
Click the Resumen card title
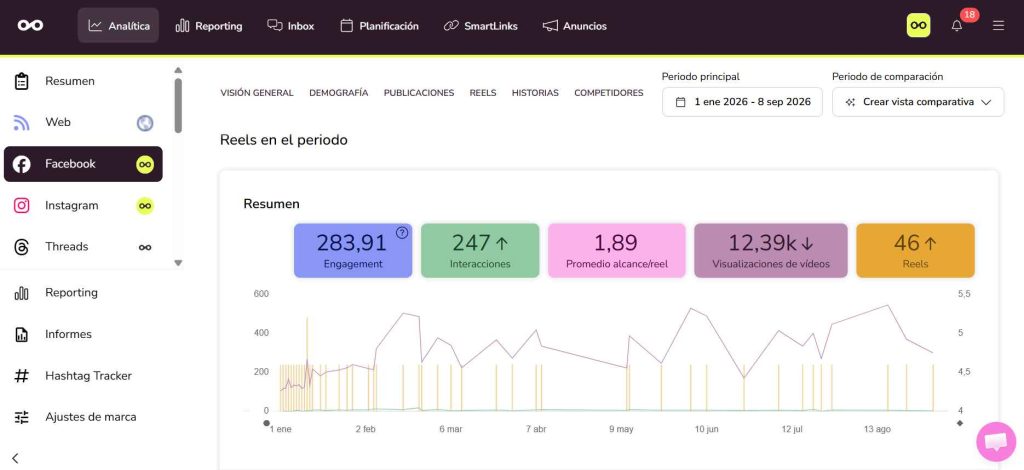(x=272, y=204)
